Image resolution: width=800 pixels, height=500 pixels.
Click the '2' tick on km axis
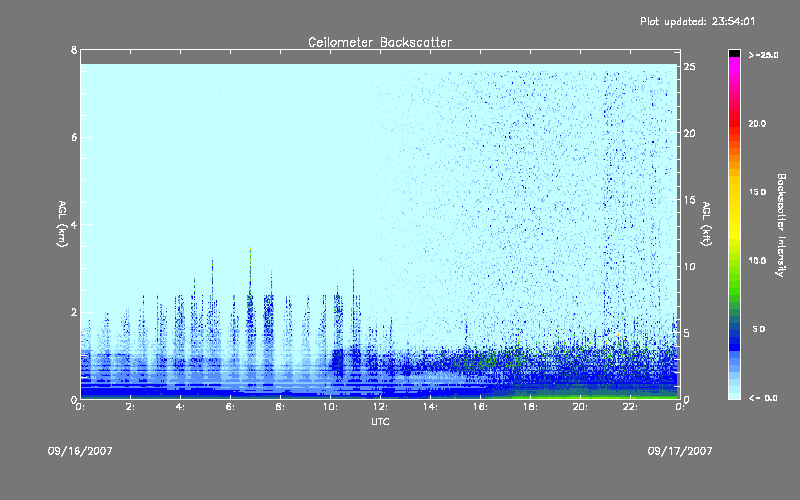74,312
